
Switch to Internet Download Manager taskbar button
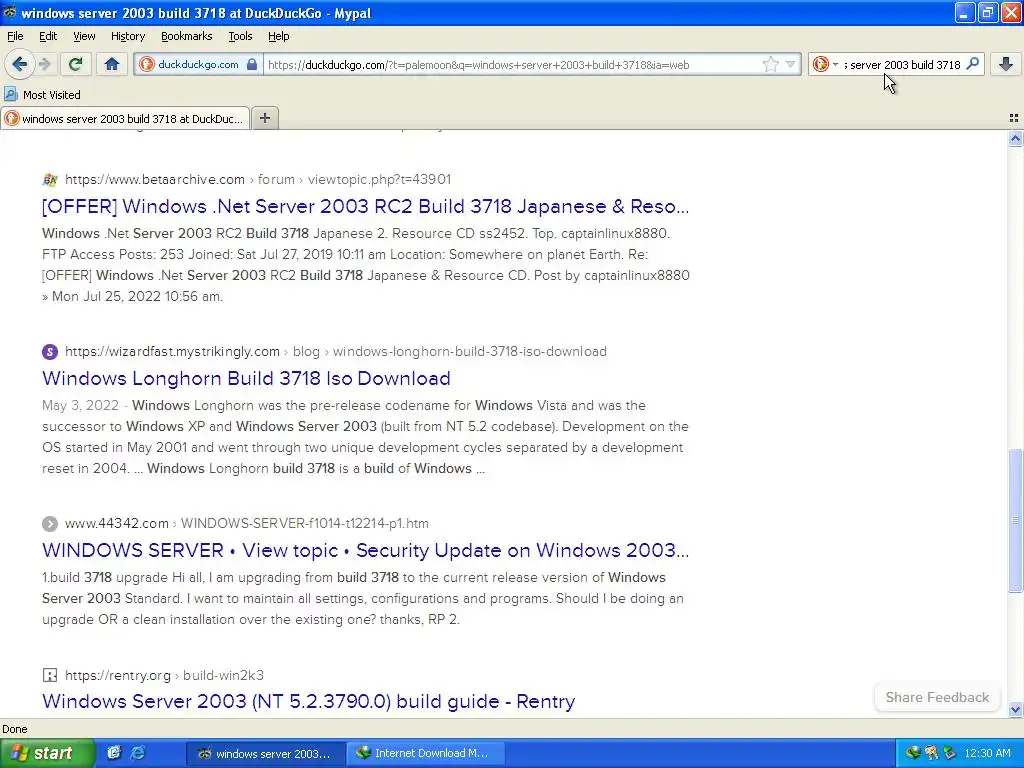425,753
